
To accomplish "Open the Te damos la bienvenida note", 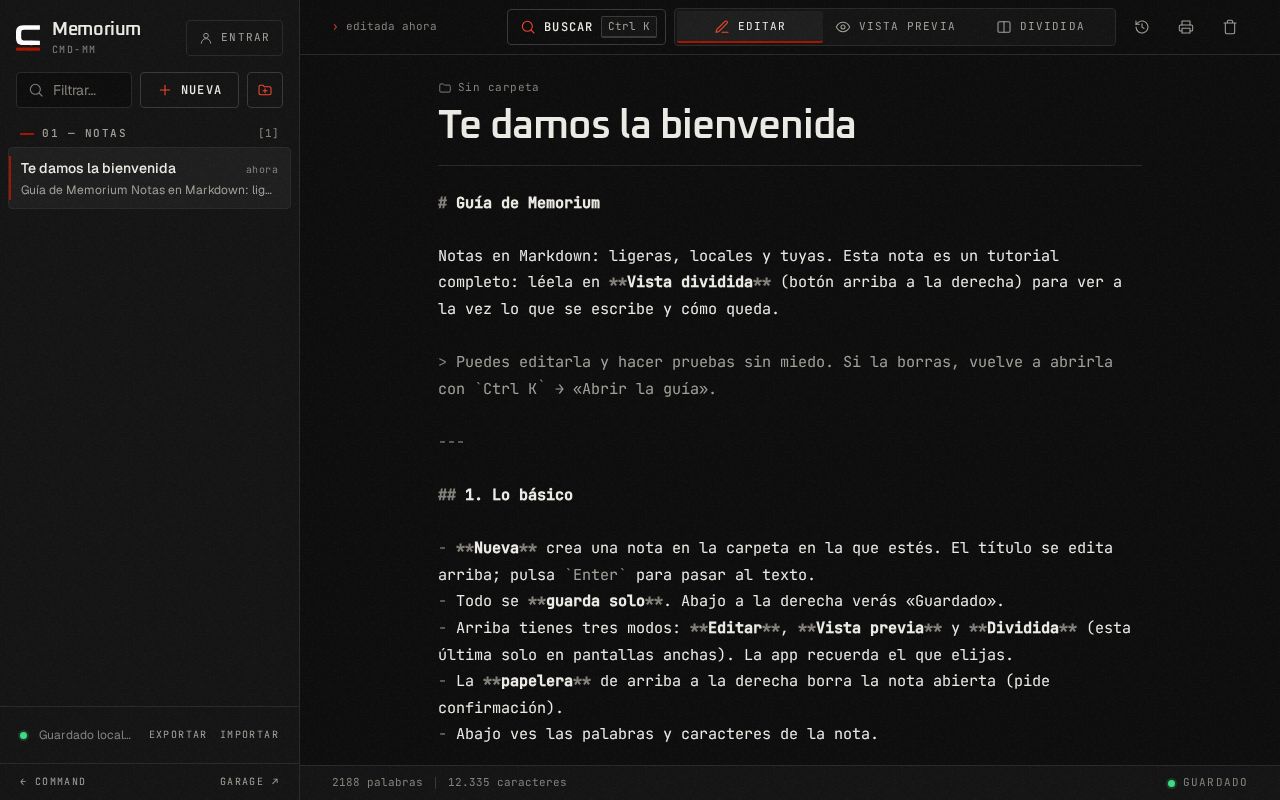I will (149, 178).
